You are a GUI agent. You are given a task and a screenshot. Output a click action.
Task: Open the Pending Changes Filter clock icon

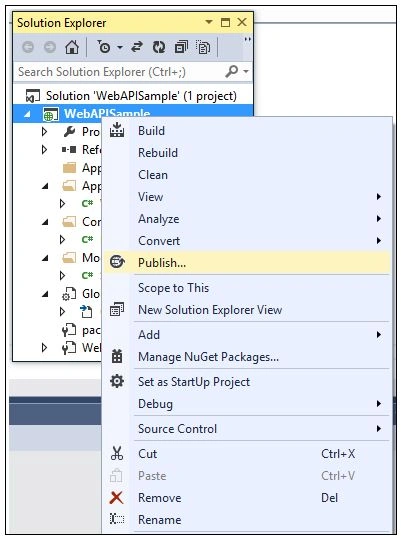pyautogui.click(x=104, y=47)
